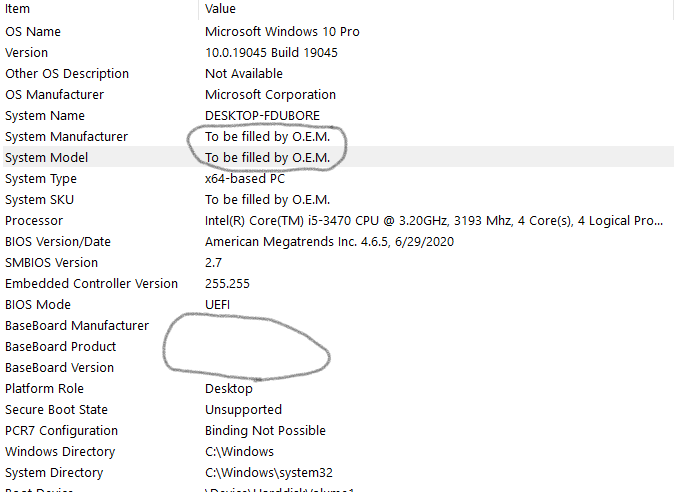Image resolution: width=689 pixels, height=492 pixels.
Task: Sort by the Item column header
Action: point(18,9)
